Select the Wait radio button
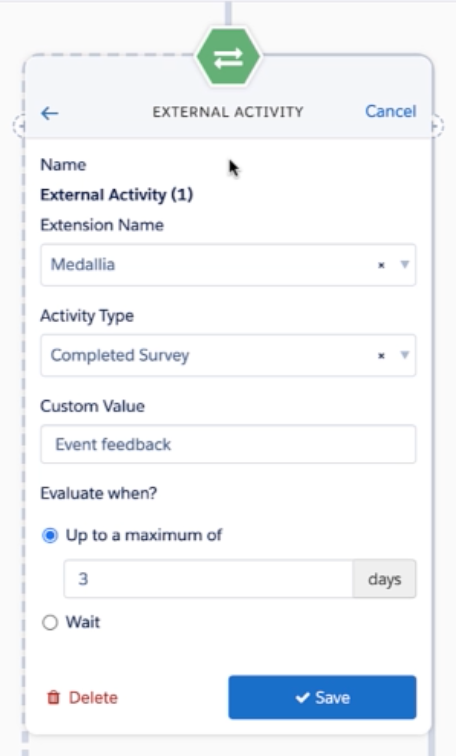The height and width of the screenshot is (756, 456). coord(50,622)
